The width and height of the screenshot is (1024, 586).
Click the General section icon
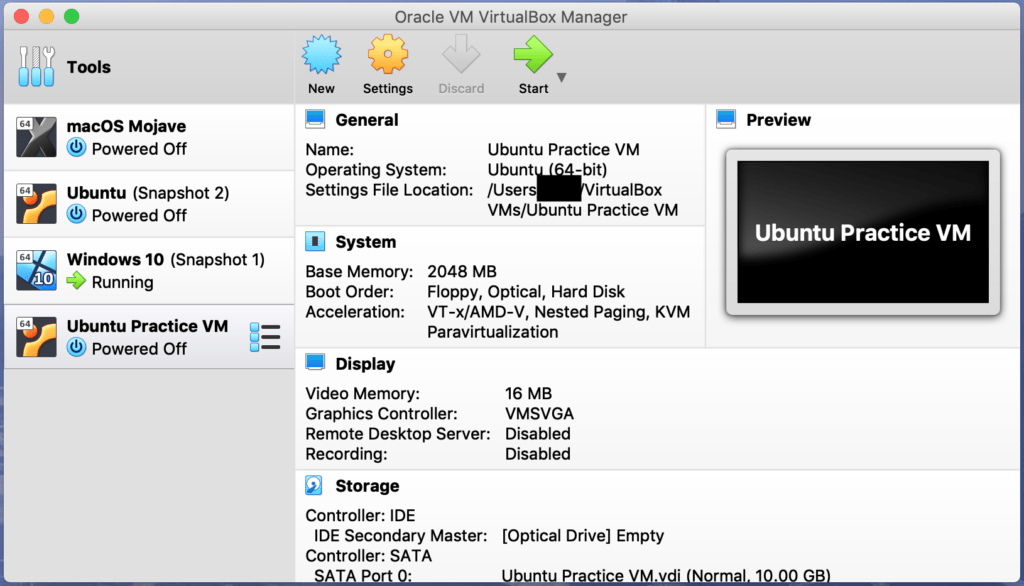[315, 120]
